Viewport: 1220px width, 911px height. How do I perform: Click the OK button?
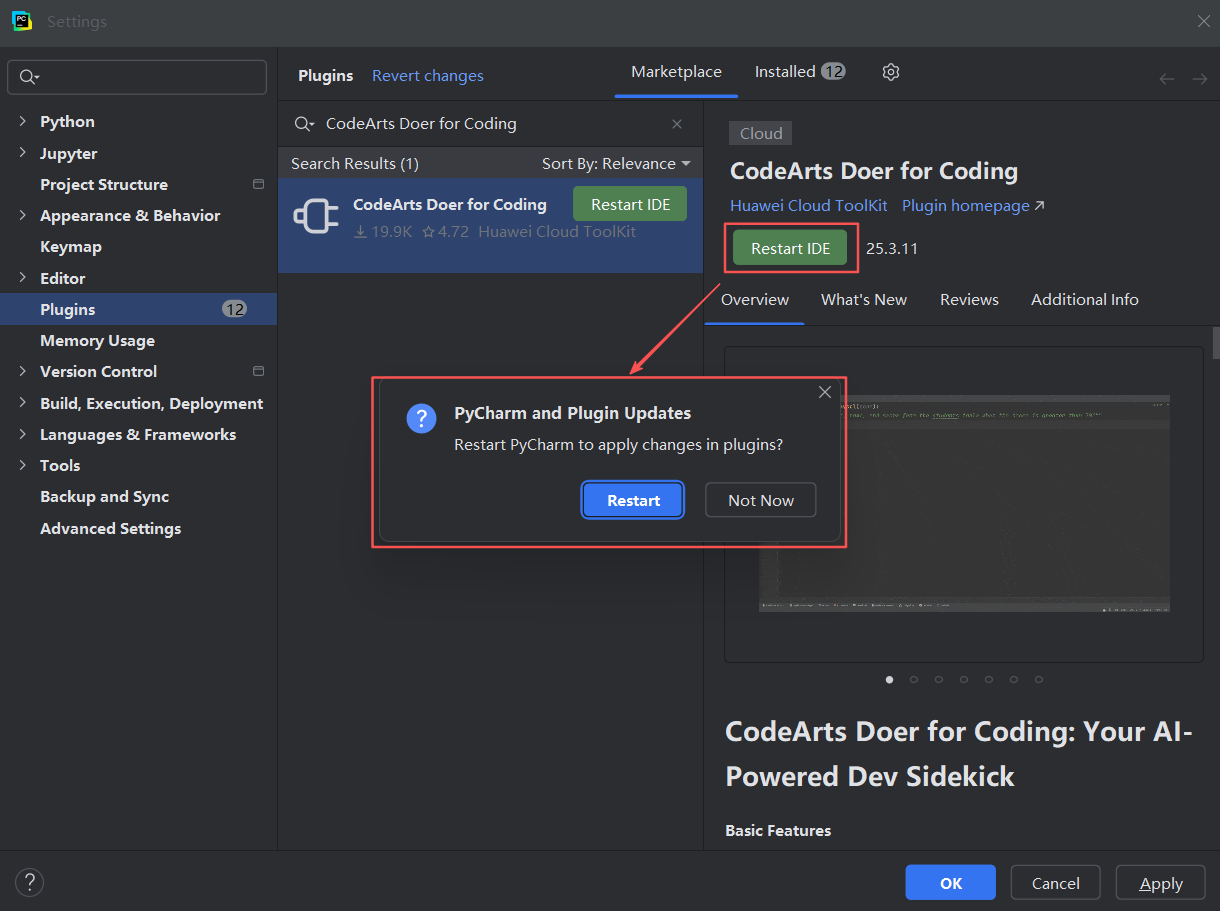click(951, 883)
